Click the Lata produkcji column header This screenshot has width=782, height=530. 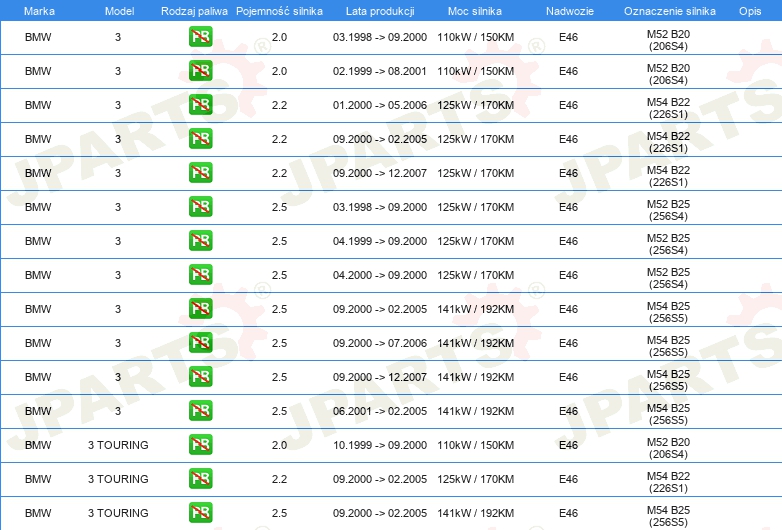point(380,11)
